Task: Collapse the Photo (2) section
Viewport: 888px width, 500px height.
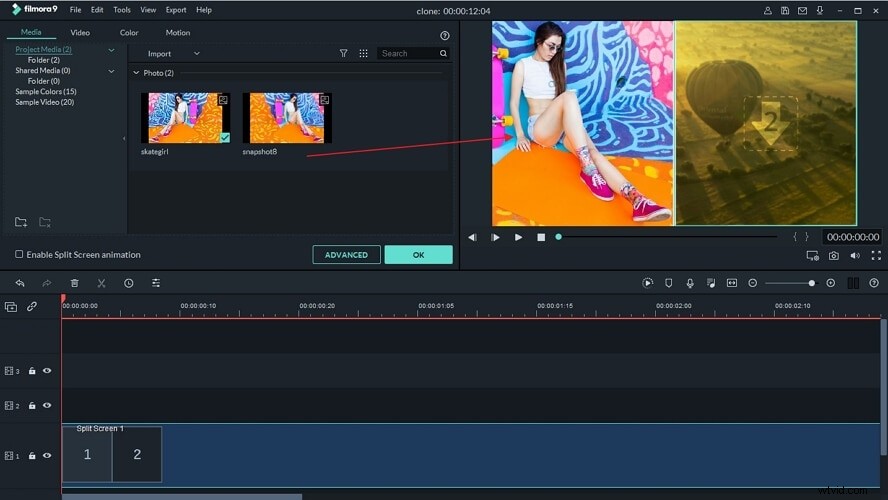Action: point(136,73)
